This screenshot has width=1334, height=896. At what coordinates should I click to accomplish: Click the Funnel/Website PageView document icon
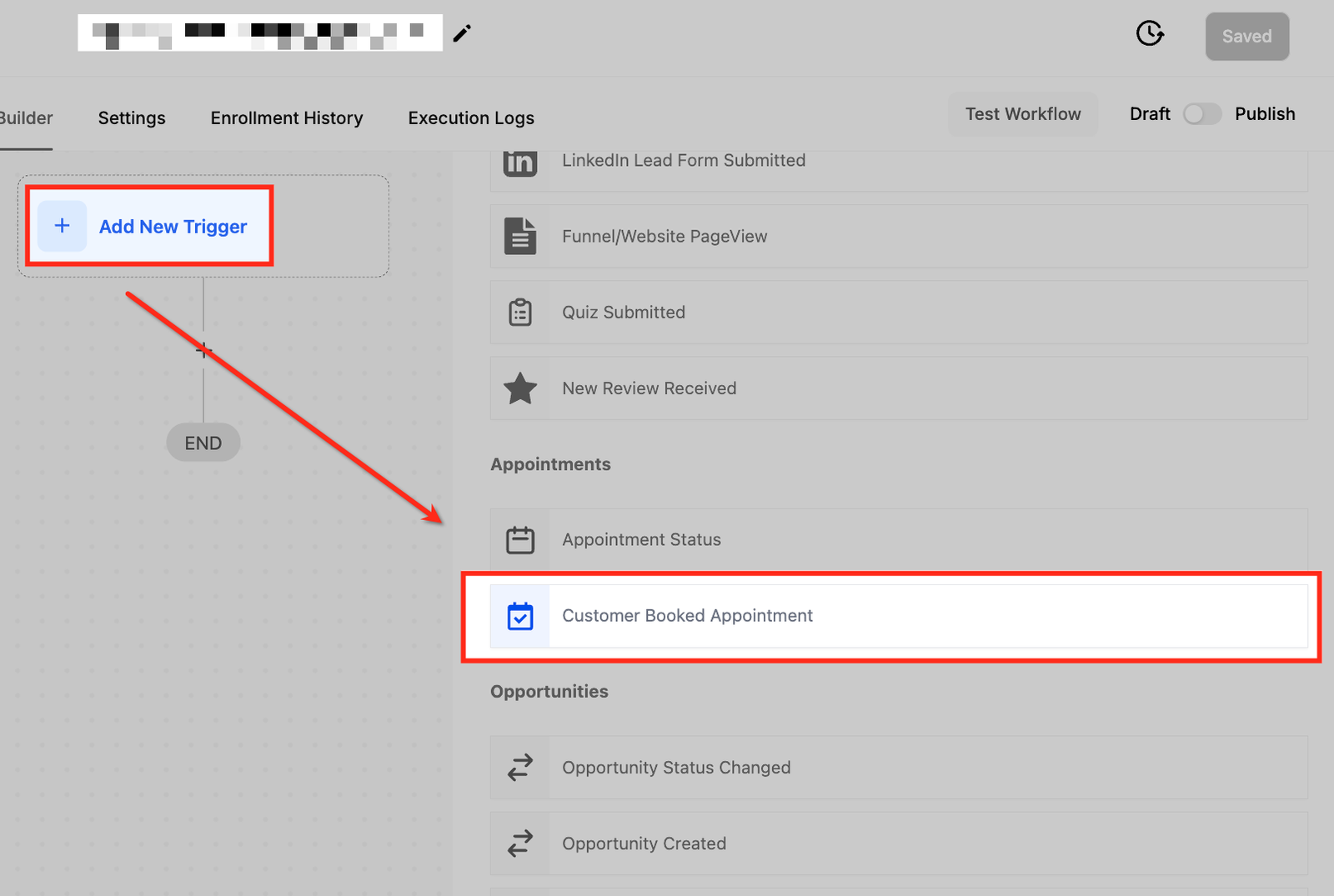(520, 237)
